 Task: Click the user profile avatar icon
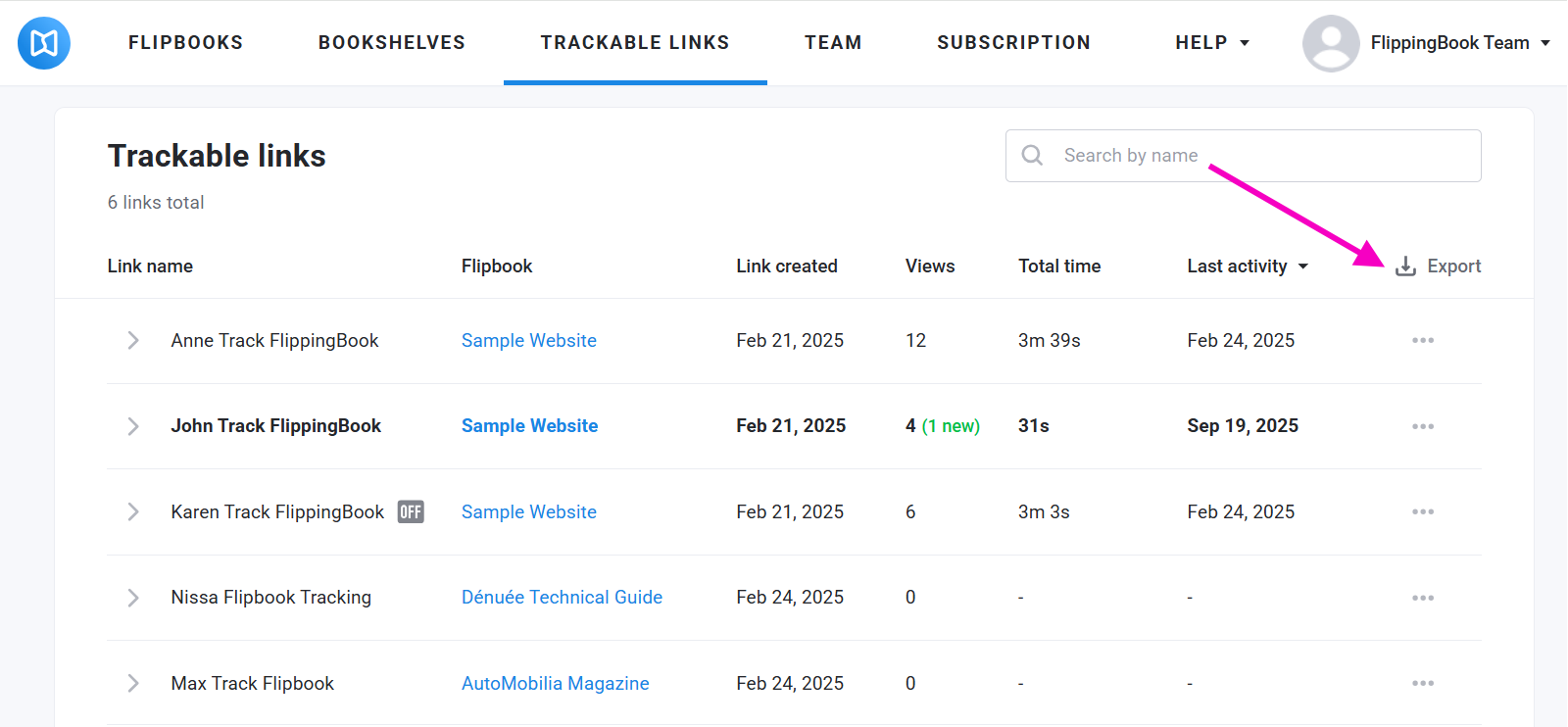(1330, 43)
